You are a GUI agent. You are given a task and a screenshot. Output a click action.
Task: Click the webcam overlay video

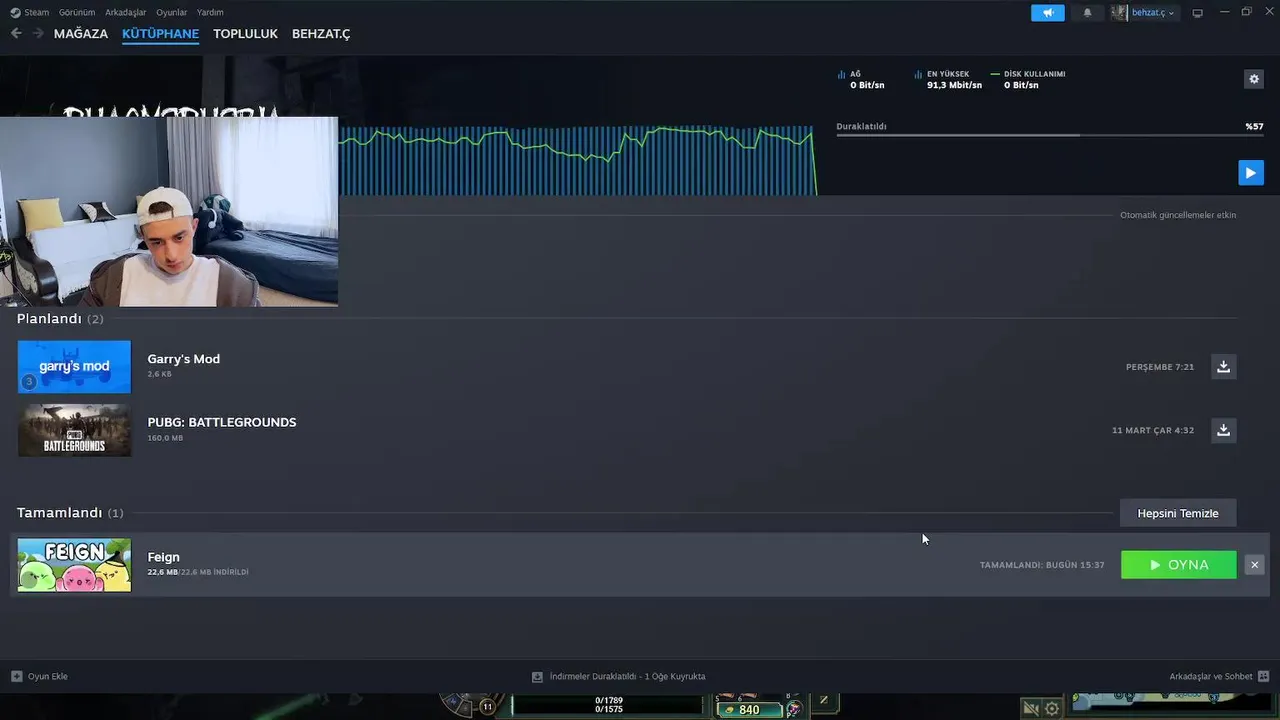169,211
